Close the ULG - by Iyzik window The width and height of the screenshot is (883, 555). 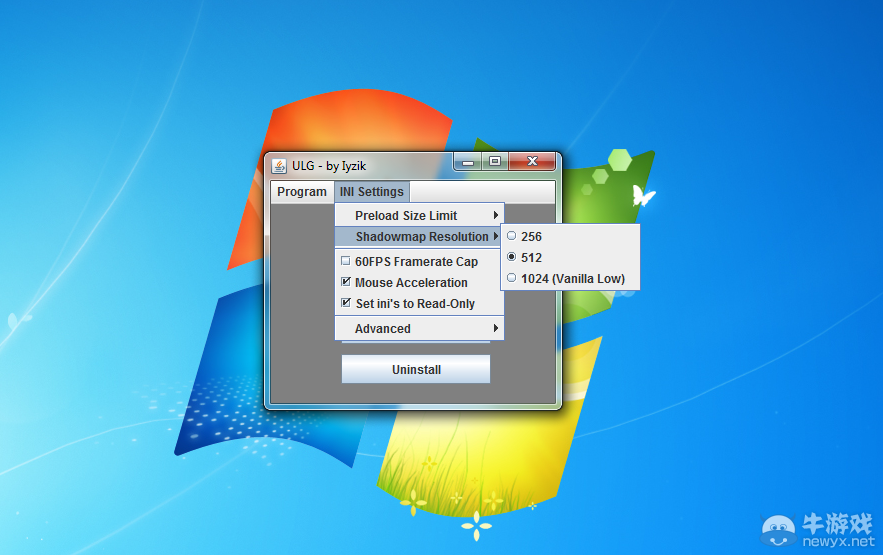click(x=532, y=162)
